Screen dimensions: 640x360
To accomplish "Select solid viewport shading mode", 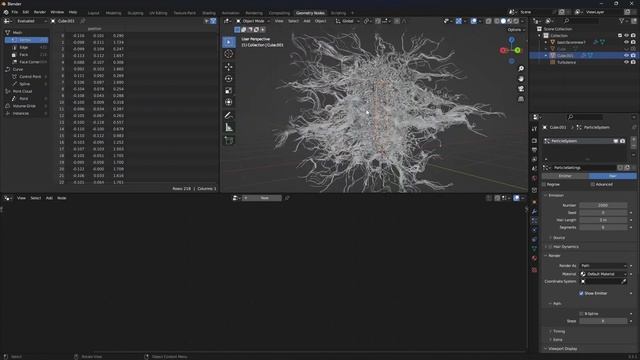I will coord(503,21).
